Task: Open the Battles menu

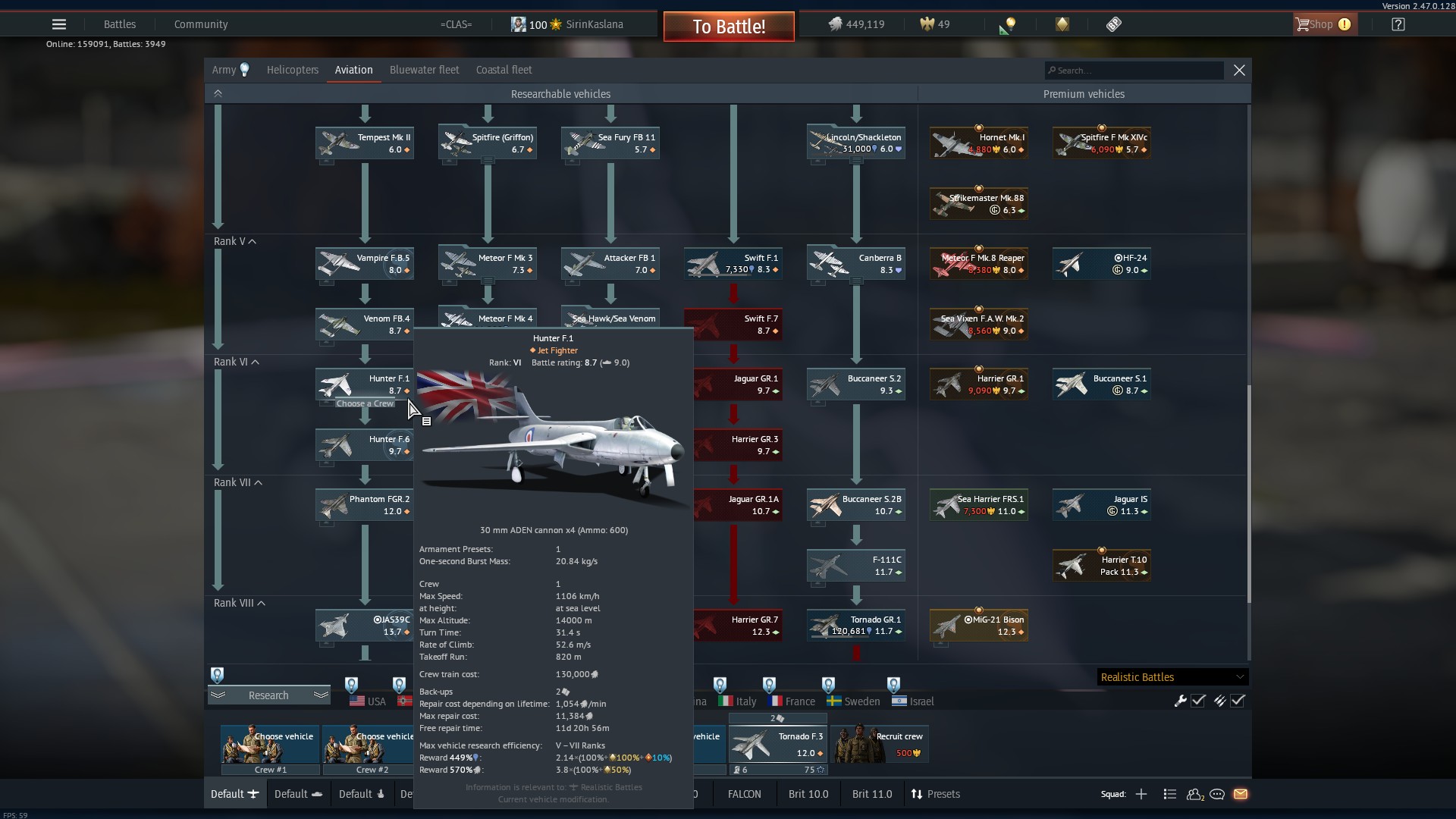Action: [x=120, y=24]
